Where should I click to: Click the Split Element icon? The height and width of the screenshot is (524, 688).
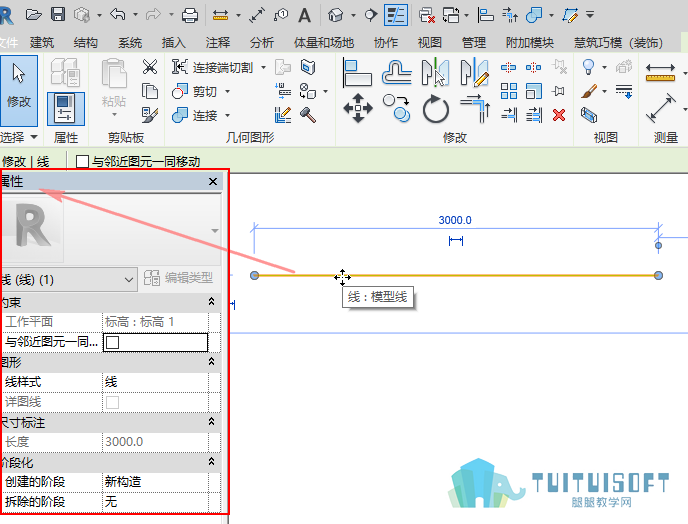509,67
